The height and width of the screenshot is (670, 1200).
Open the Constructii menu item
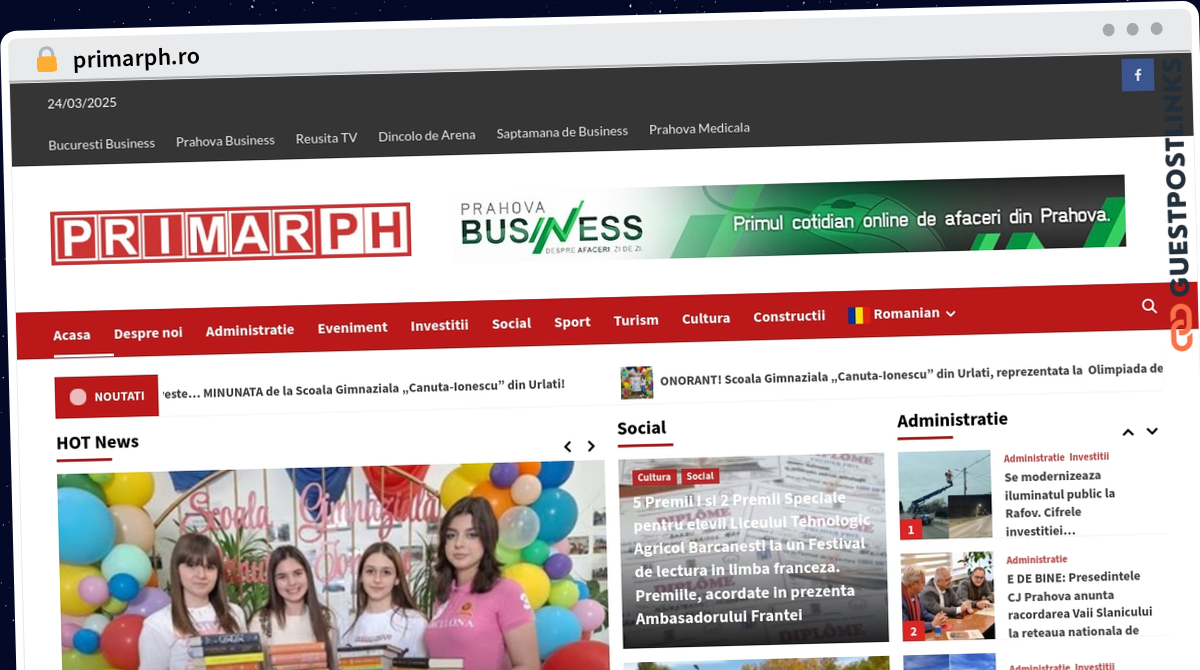pos(789,316)
